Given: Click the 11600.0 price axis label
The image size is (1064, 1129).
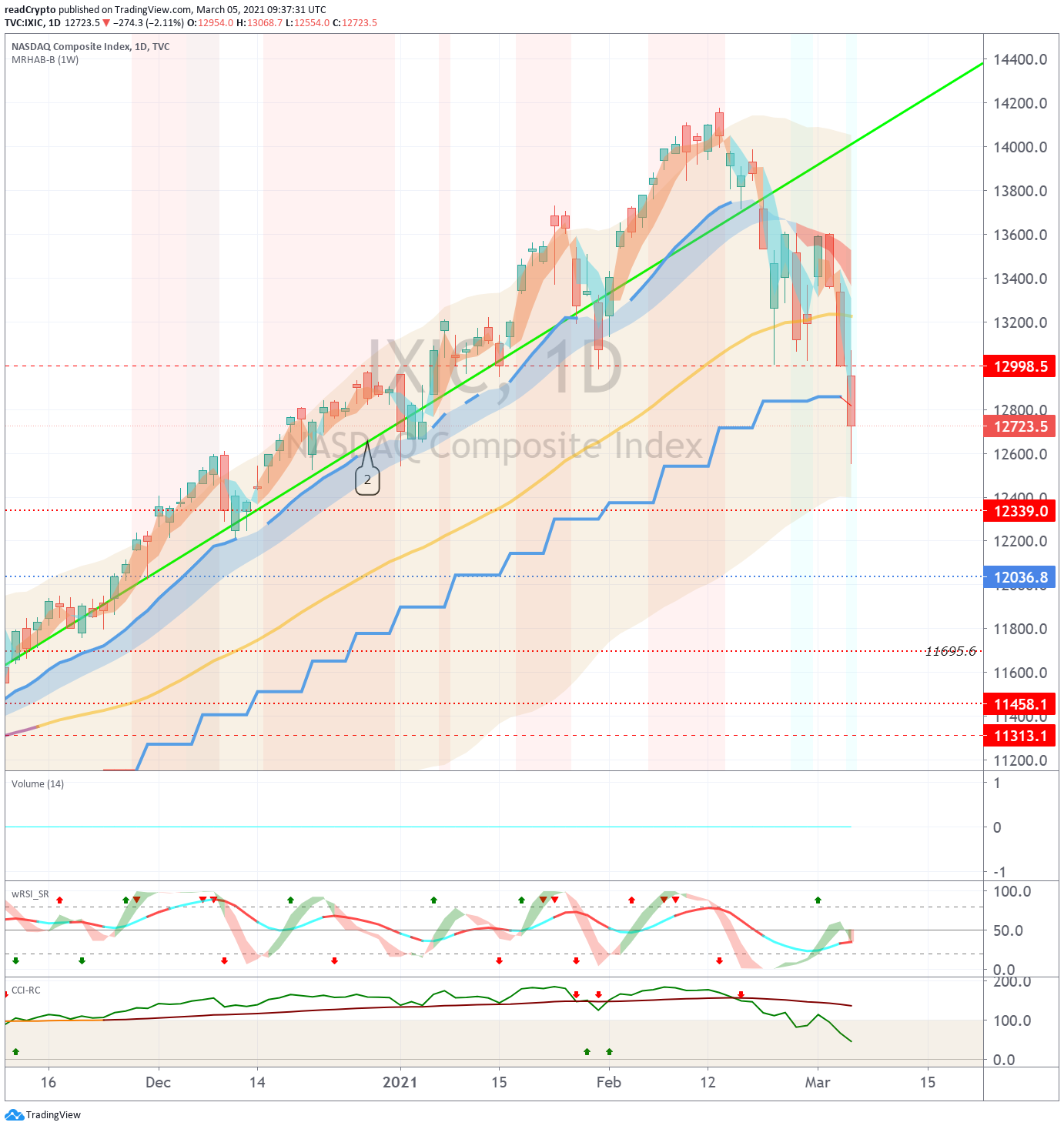Looking at the screenshot, I should click(x=1020, y=673).
